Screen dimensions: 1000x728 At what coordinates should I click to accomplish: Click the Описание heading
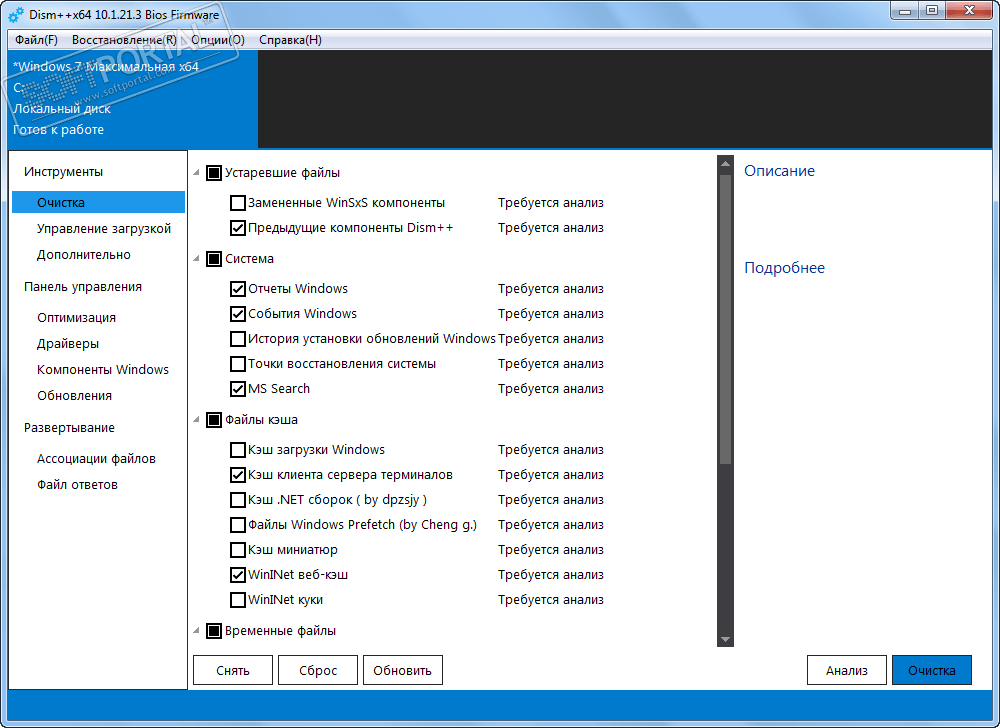point(779,171)
